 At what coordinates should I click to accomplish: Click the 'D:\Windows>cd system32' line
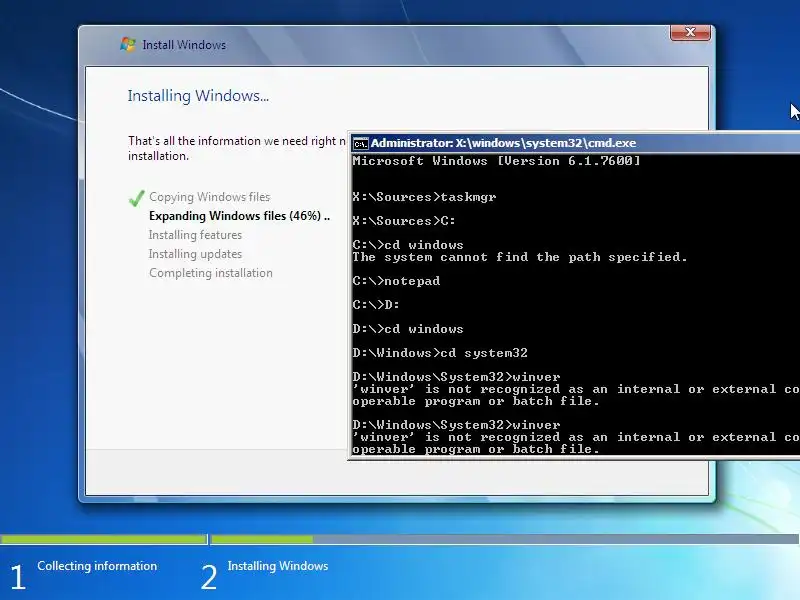(x=440, y=353)
